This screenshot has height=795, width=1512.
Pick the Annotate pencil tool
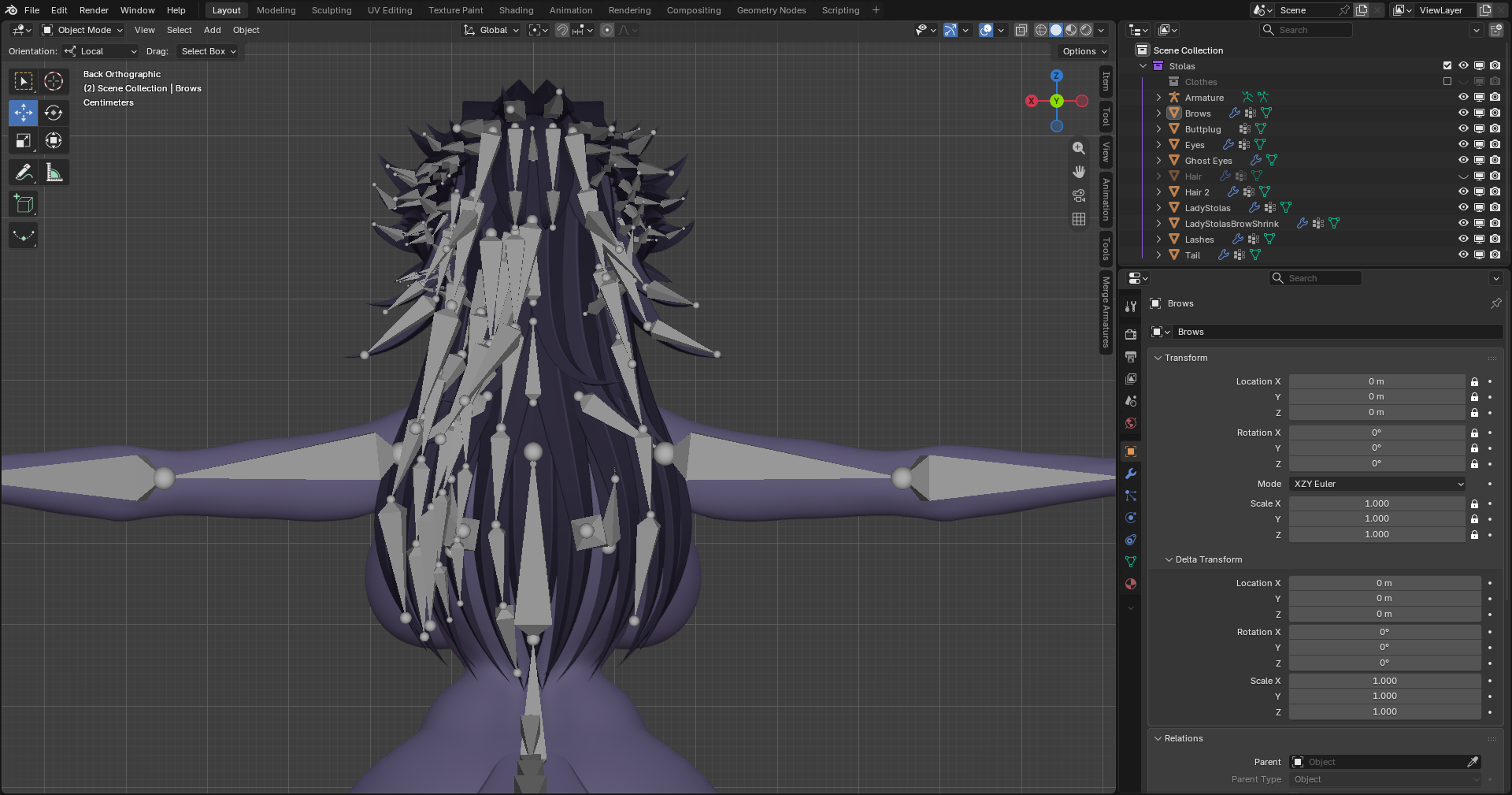[24, 173]
